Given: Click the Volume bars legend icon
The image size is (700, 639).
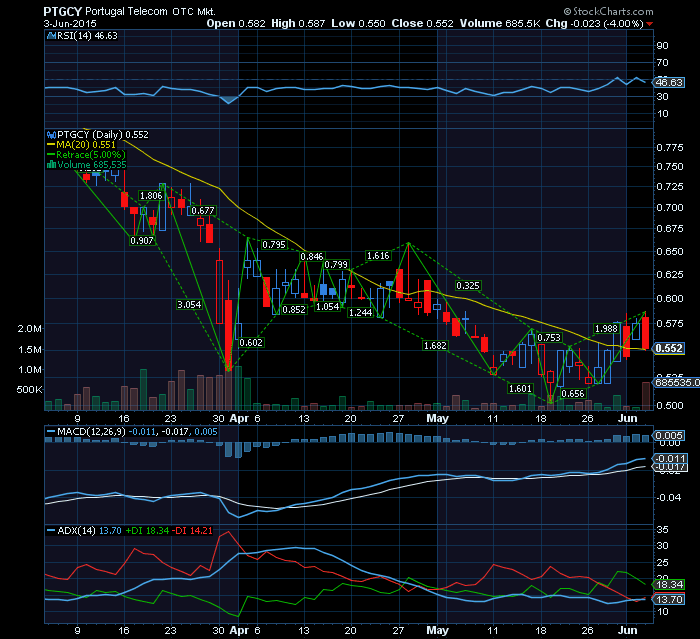Looking at the screenshot, I should click(x=51, y=165).
